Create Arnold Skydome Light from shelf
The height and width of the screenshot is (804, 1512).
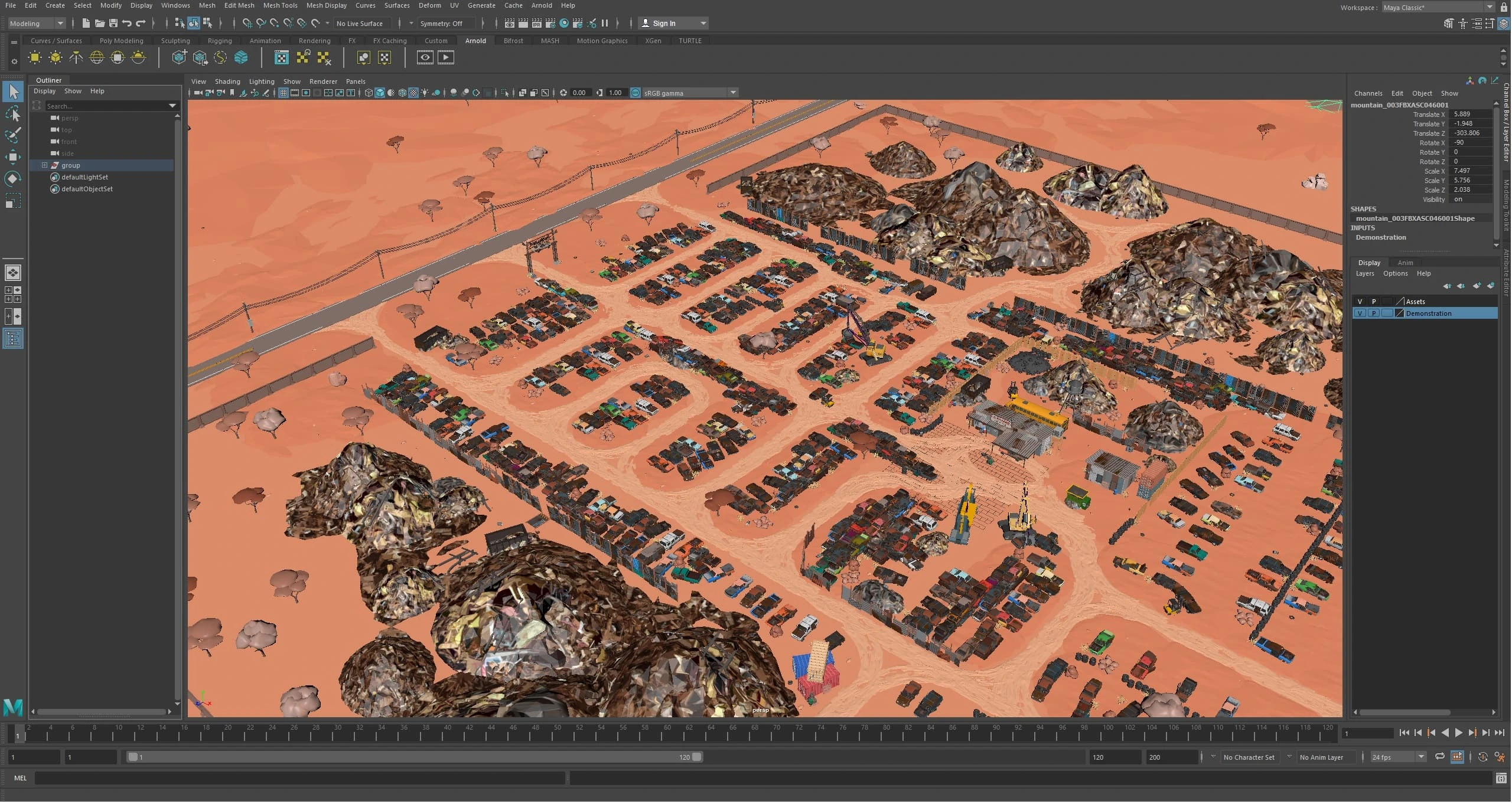point(97,57)
